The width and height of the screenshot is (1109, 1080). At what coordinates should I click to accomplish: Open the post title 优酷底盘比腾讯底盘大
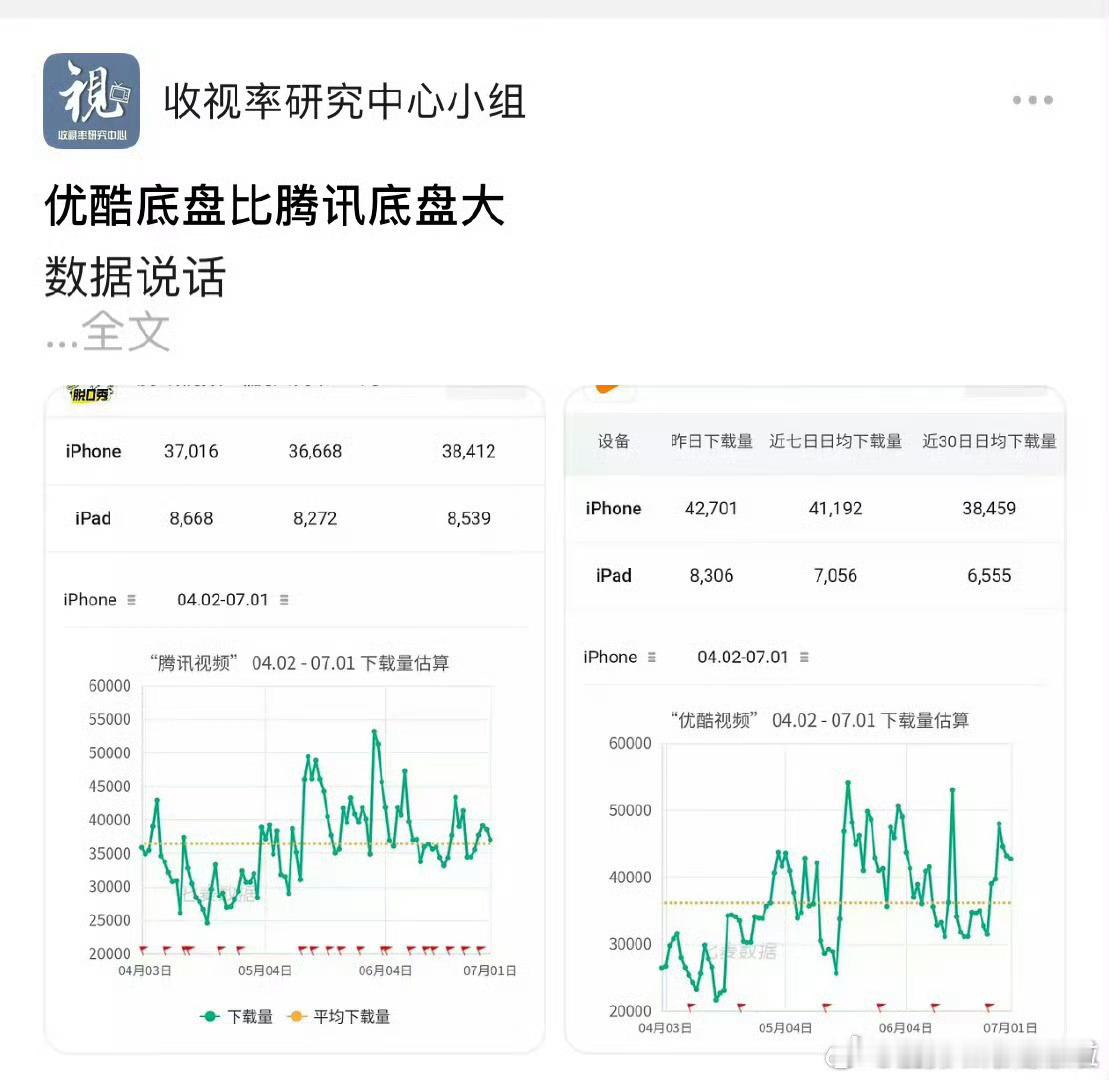coord(275,206)
